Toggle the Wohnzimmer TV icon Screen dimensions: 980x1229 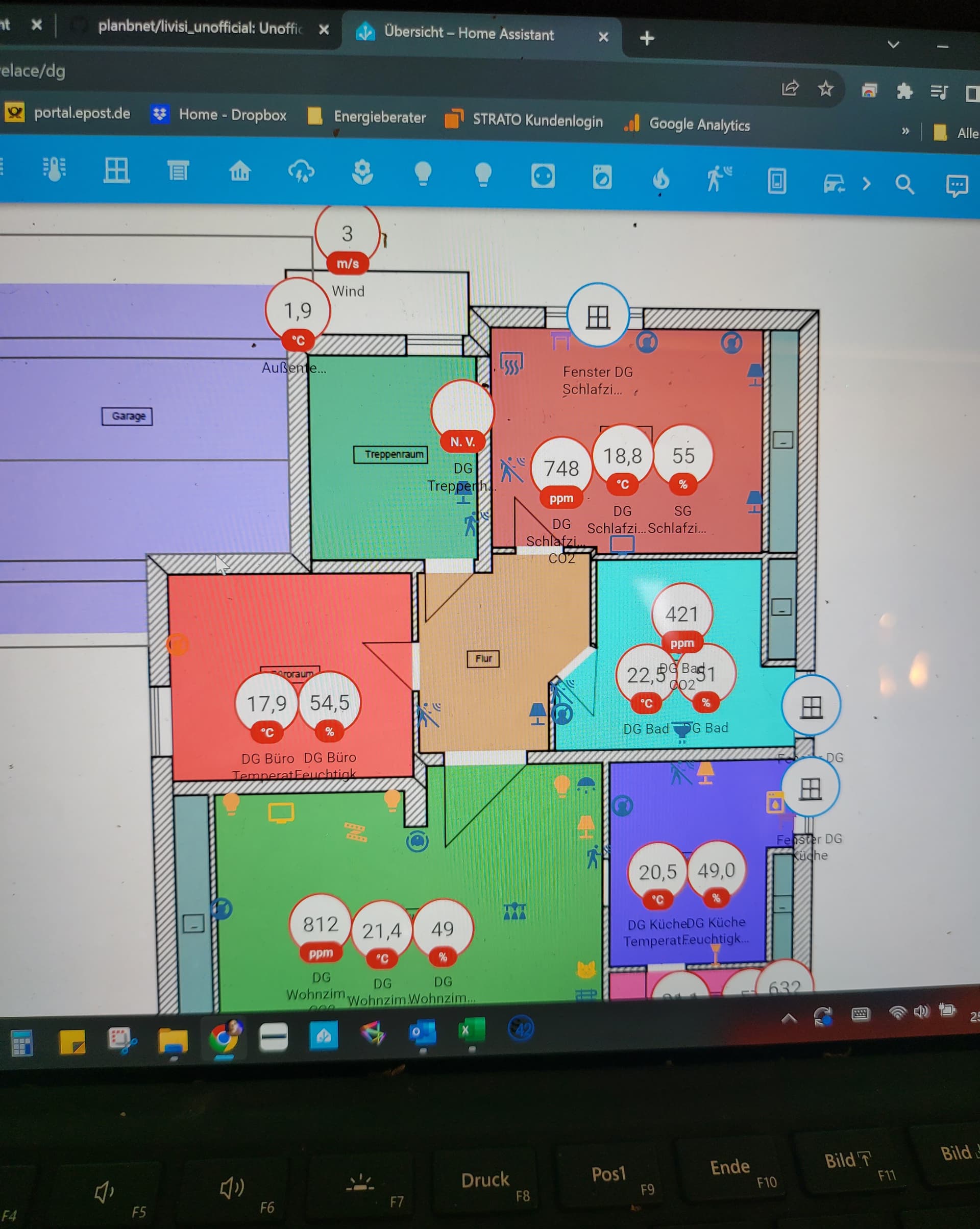tap(281, 813)
